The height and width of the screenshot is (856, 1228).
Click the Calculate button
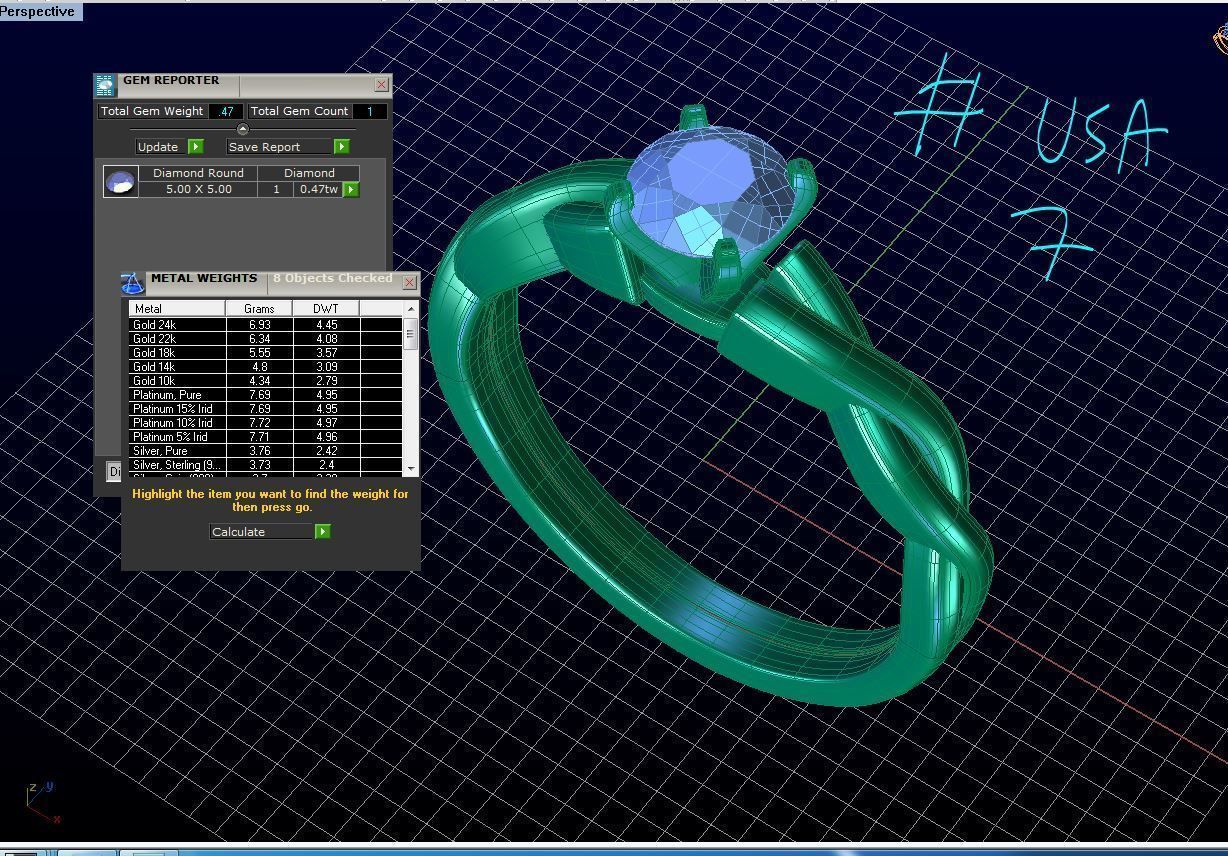pos(262,532)
